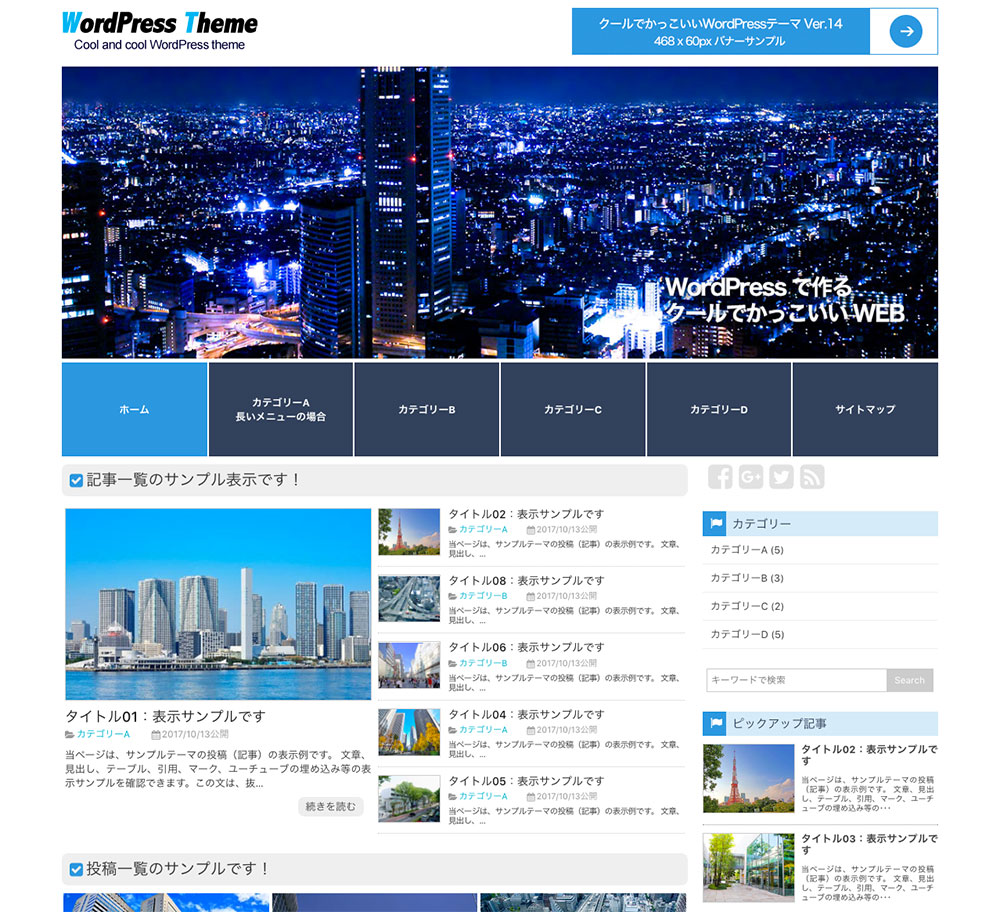
Task: Click Tokyo Tower thumbnail in タイトル02 list row
Action: point(409,531)
